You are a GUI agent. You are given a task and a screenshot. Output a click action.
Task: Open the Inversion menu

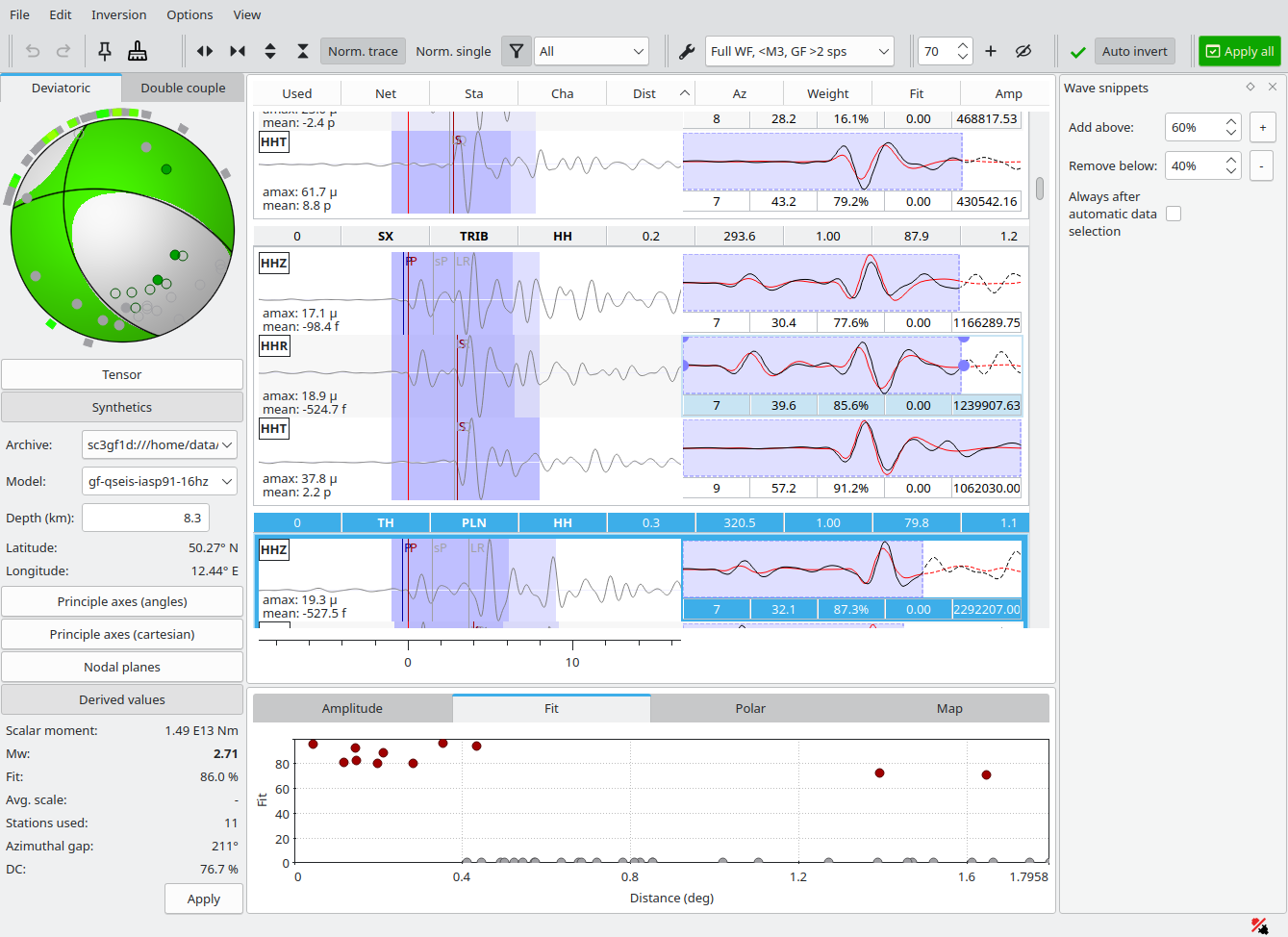coord(118,14)
